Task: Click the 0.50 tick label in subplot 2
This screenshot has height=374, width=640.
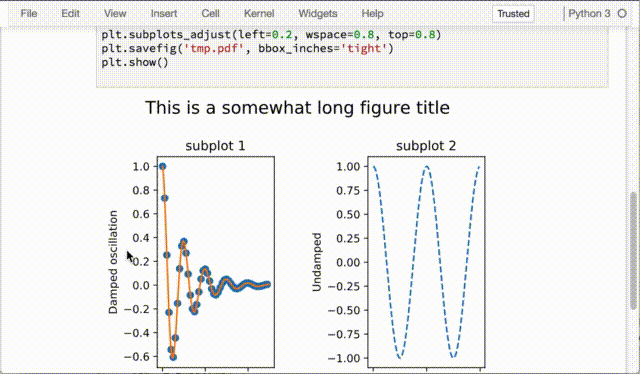Action: click(x=348, y=214)
